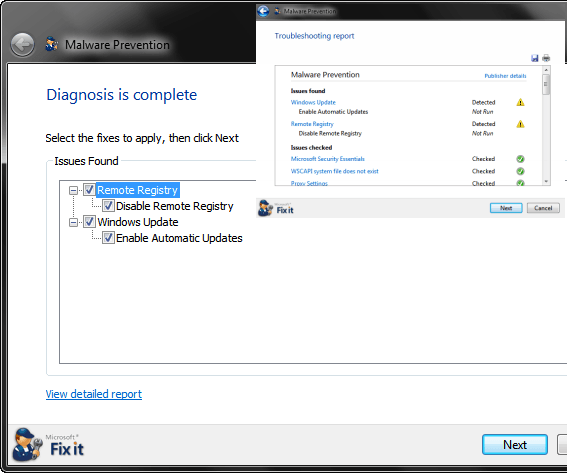This screenshot has width=567, height=473.
Task: Collapse the Remote Registry tree node
Action: tap(73, 190)
